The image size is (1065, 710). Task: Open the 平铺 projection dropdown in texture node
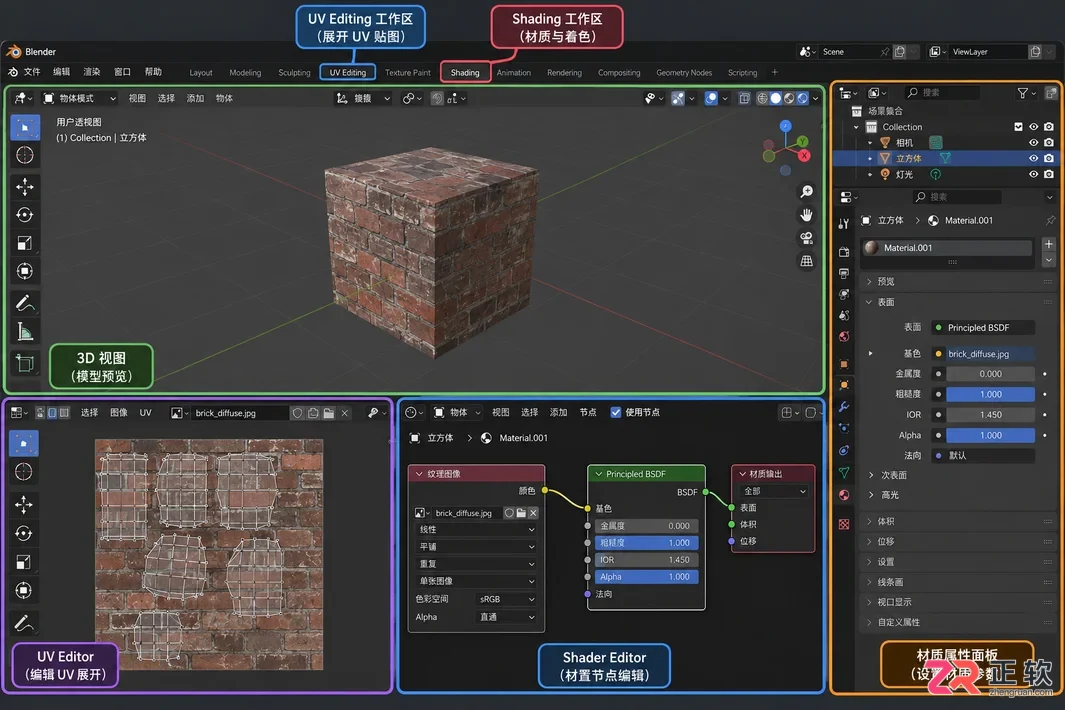475,547
